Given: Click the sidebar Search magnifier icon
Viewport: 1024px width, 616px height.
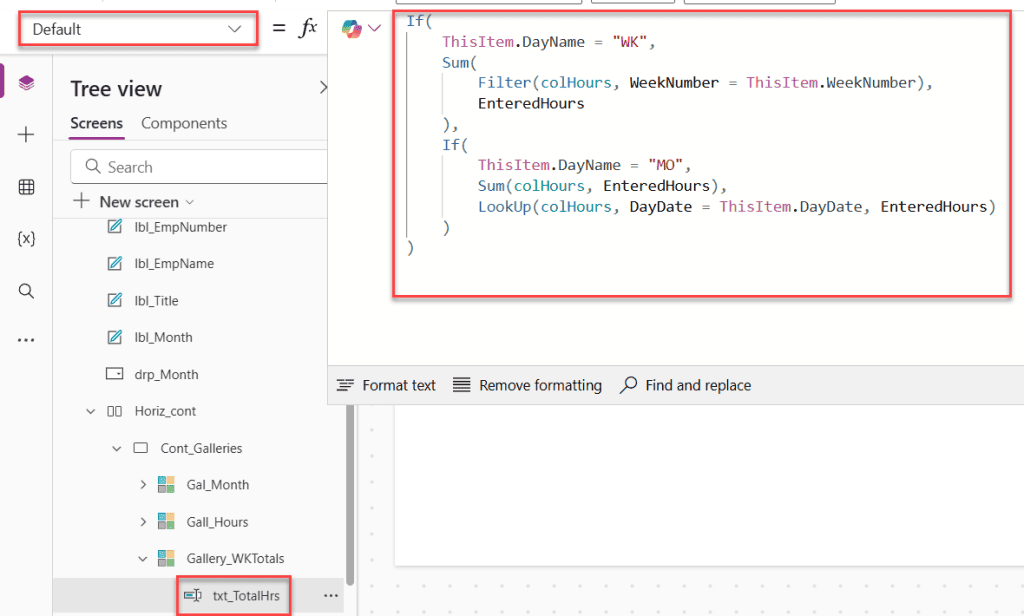Looking at the screenshot, I should tap(26, 291).
